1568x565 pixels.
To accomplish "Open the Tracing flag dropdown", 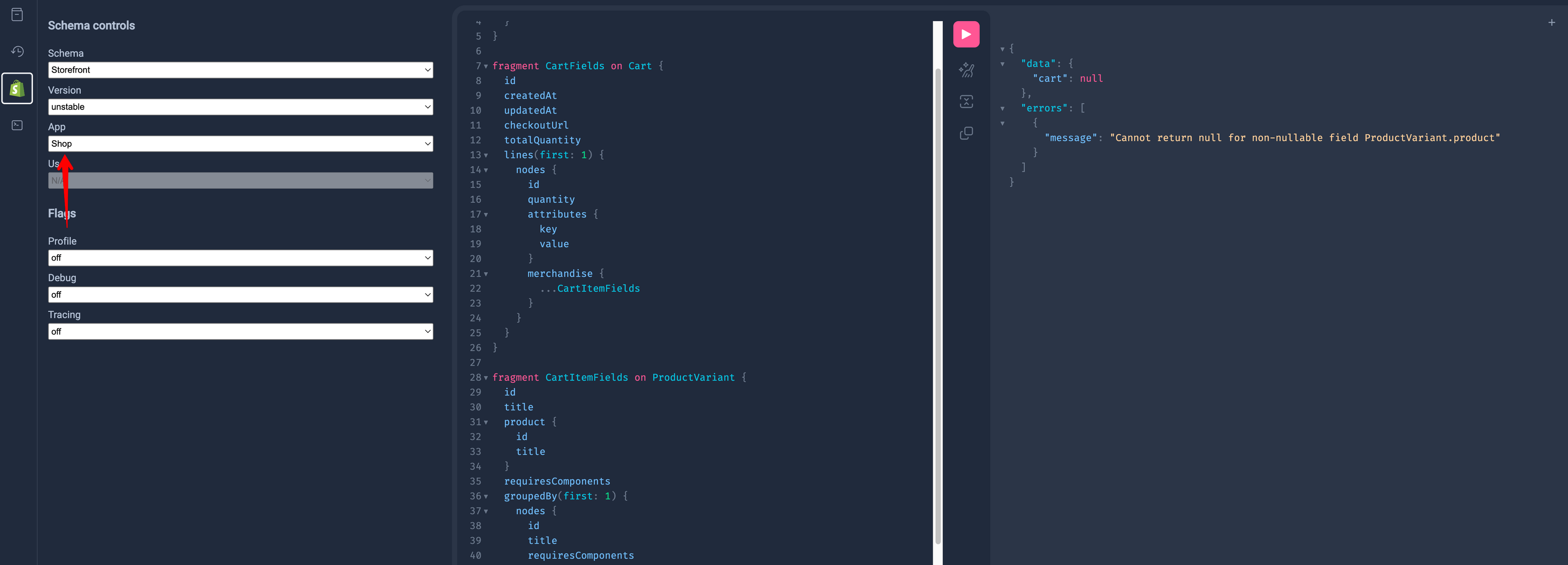I will (x=240, y=331).
